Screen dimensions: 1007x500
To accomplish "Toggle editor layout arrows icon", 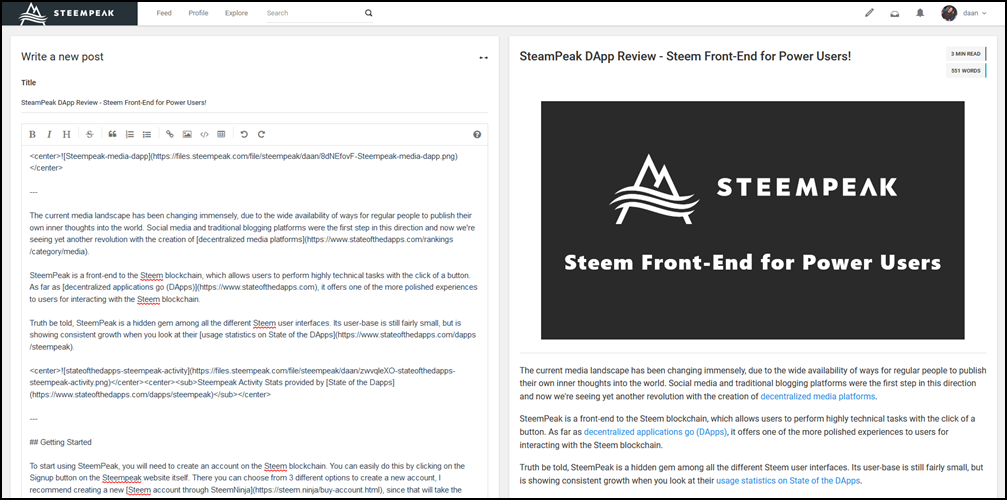I will (x=484, y=58).
